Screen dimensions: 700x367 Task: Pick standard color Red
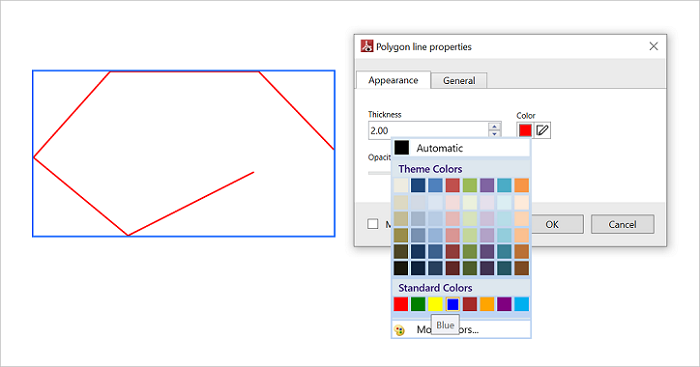[401, 304]
